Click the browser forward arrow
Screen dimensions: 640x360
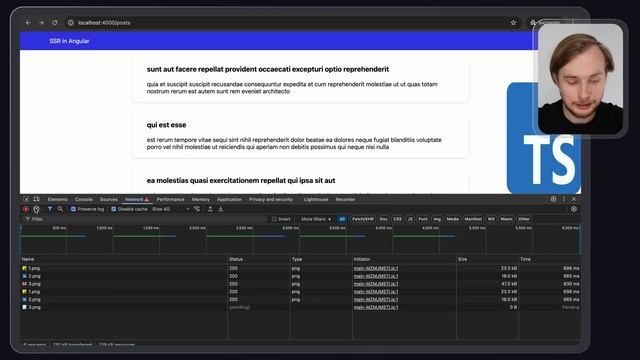point(41,23)
